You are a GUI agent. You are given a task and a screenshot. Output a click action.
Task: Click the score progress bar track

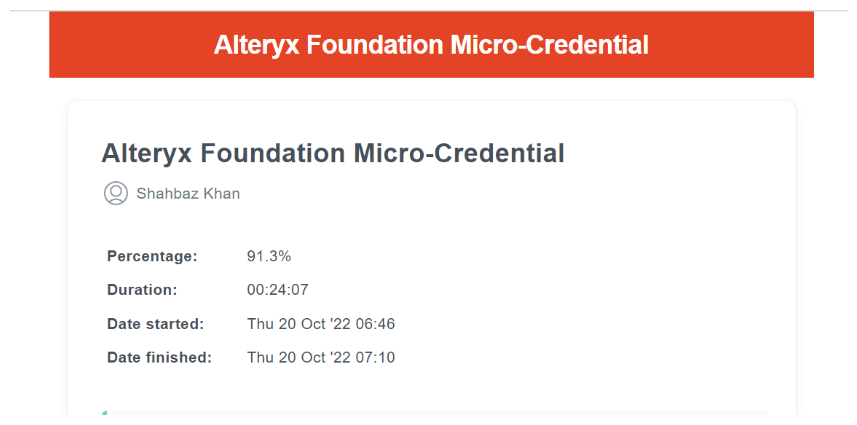coord(435,413)
